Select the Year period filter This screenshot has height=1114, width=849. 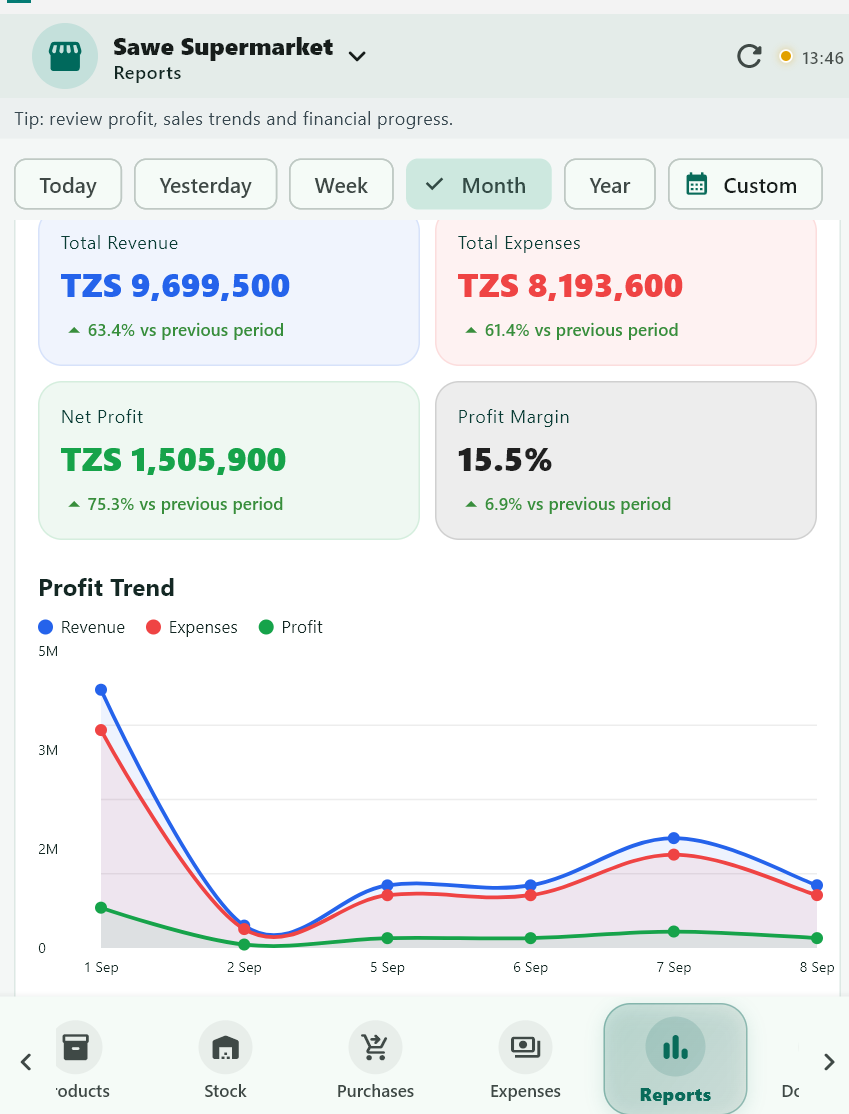(610, 185)
